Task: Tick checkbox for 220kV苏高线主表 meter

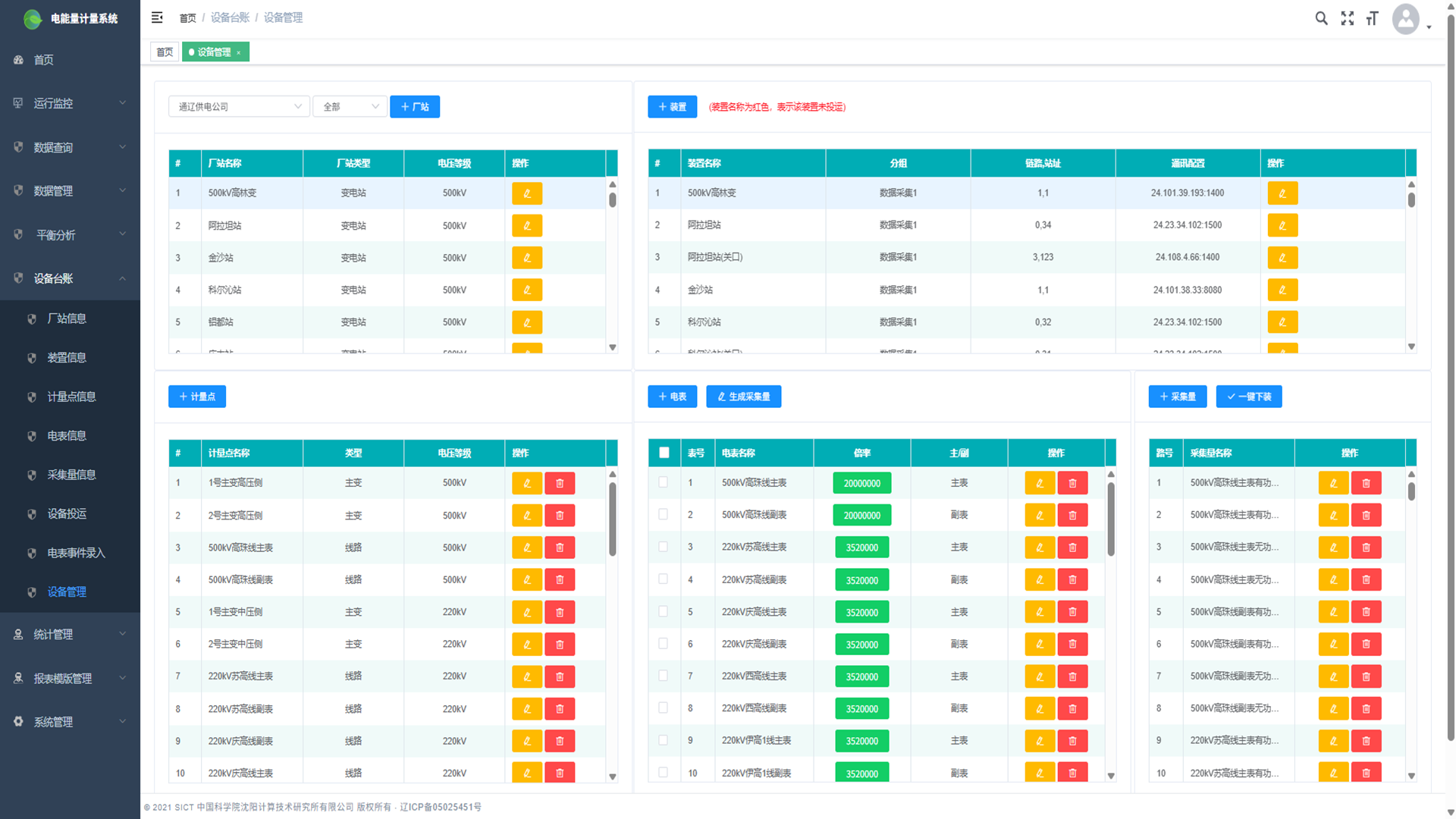Action: (664, 547)
